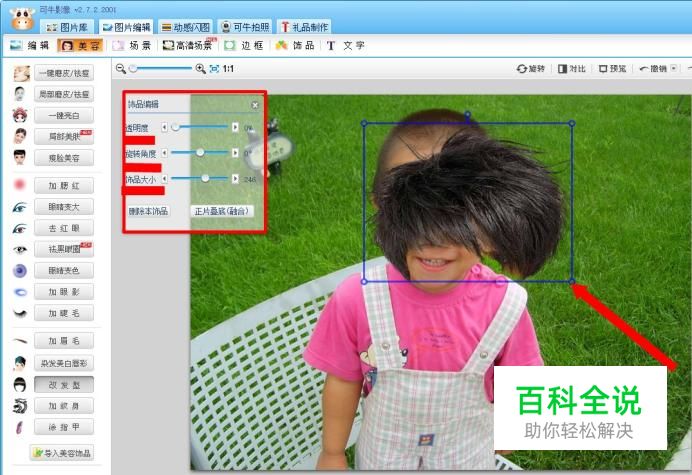Click the cow logo icon of 可牛影像
The width and height of the screenshot is (692, 475).
click(x=22, y=19)
